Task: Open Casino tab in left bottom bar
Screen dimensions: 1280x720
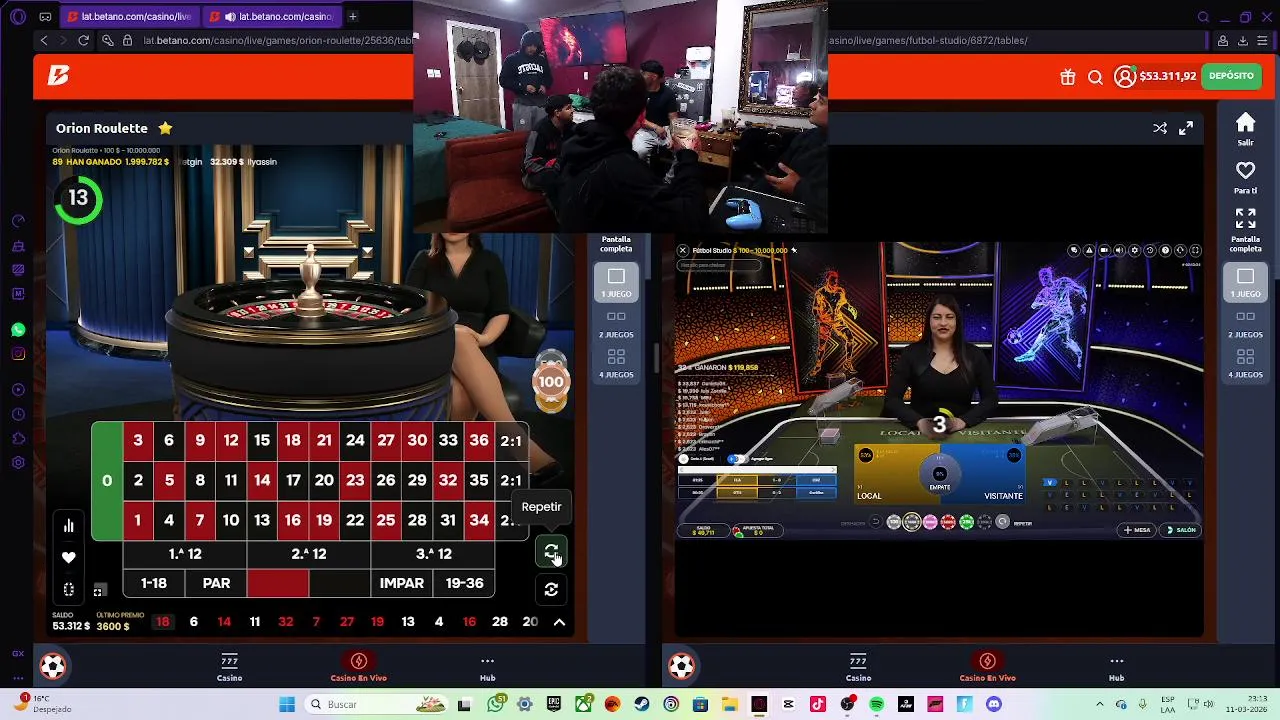Action: (229, 667)
